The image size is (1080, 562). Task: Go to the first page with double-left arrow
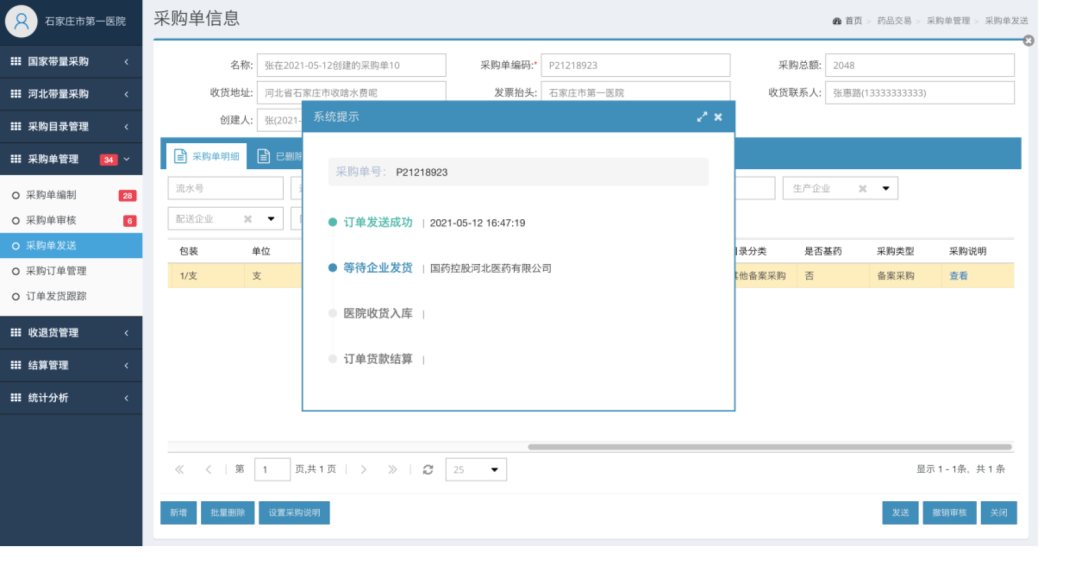coord(180,469)
